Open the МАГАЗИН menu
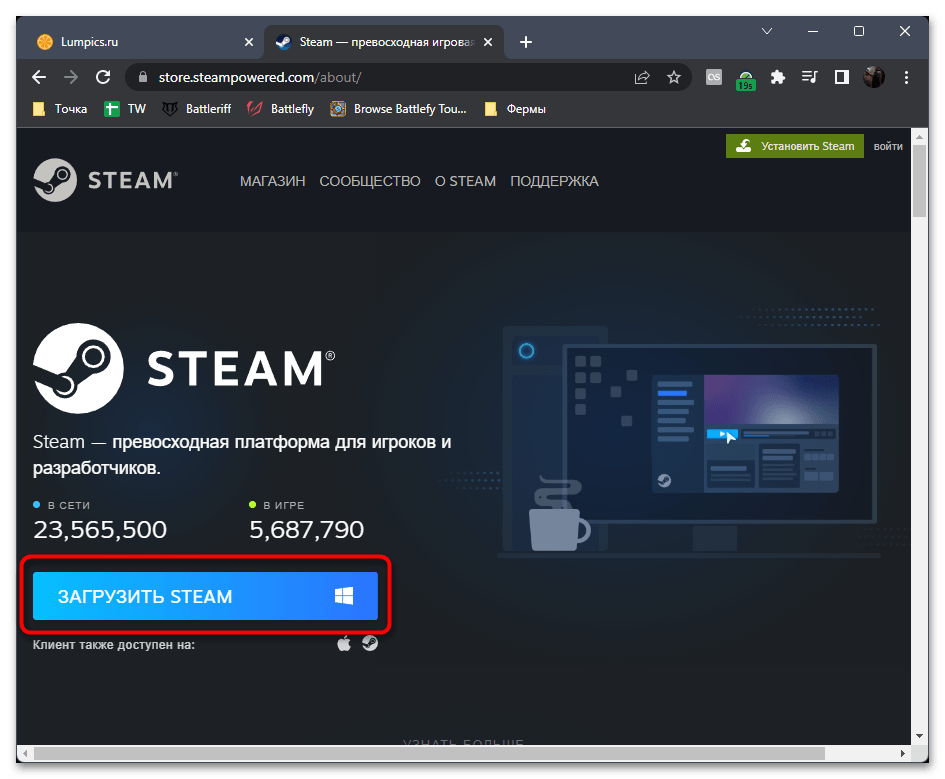 272,181
